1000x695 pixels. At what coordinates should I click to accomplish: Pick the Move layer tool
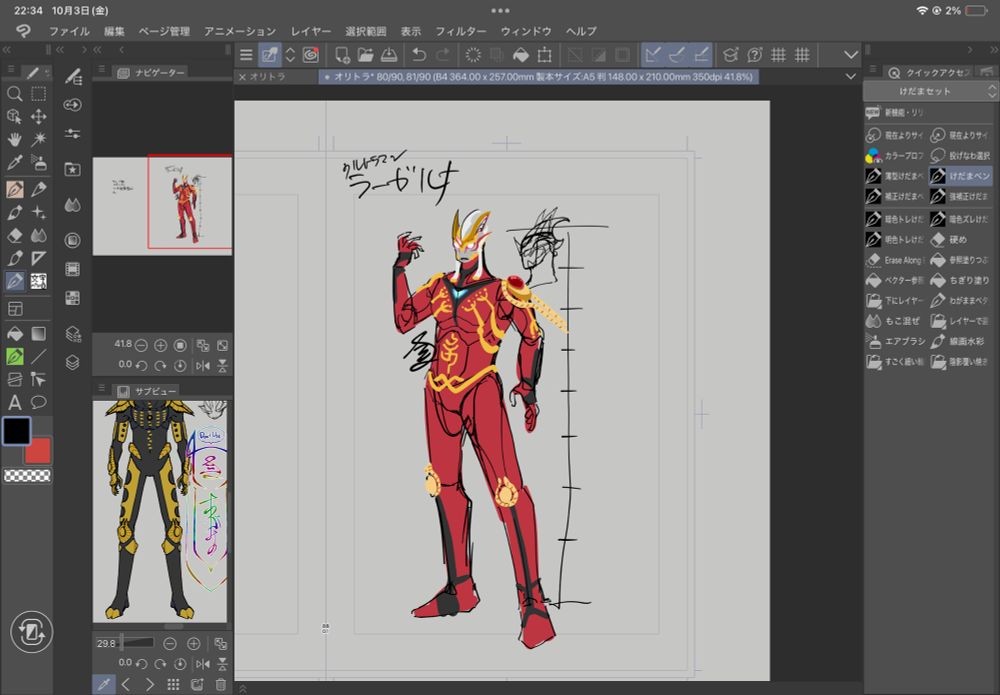38,117
